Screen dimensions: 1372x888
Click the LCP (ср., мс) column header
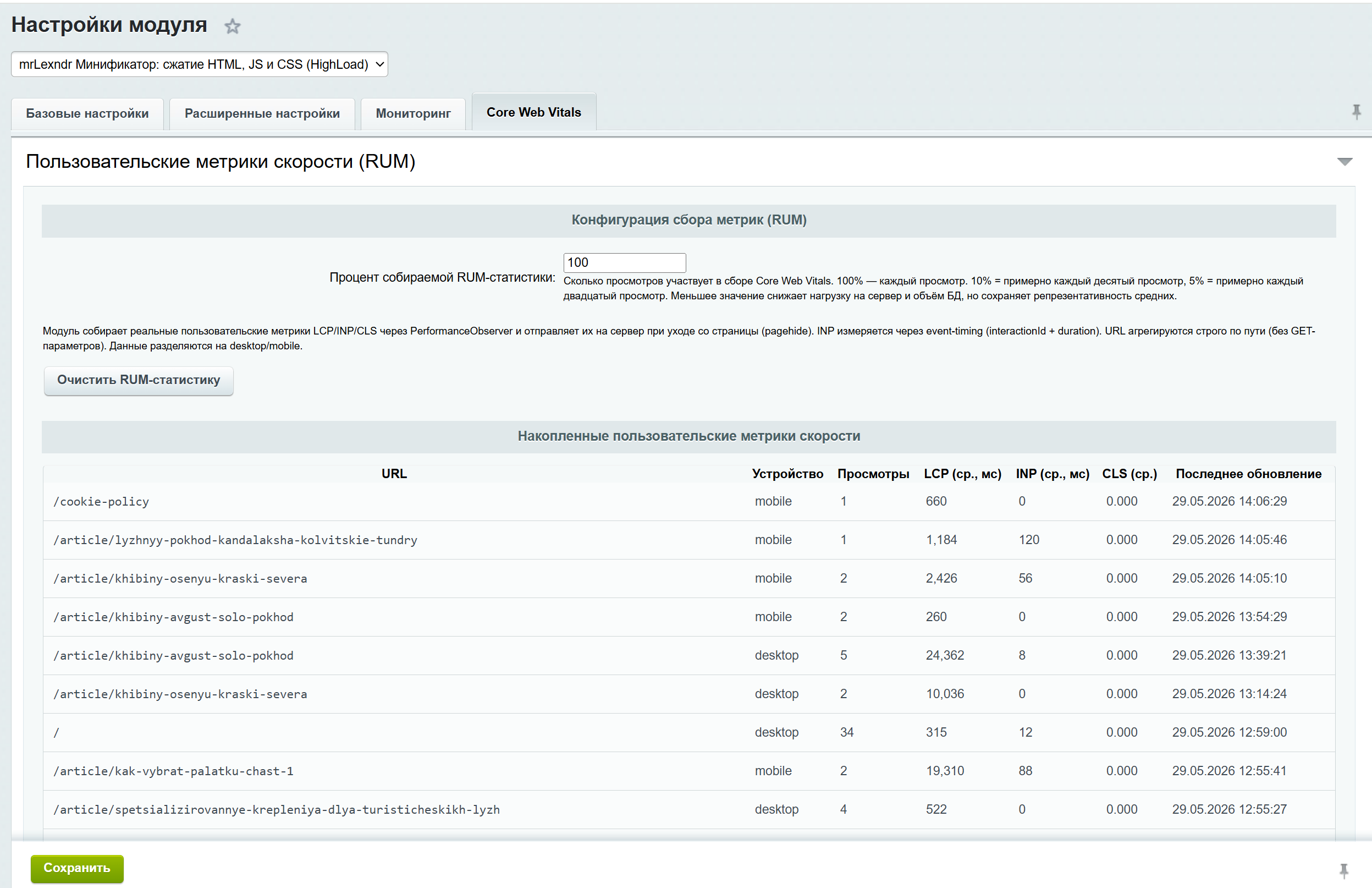point(962,474)
